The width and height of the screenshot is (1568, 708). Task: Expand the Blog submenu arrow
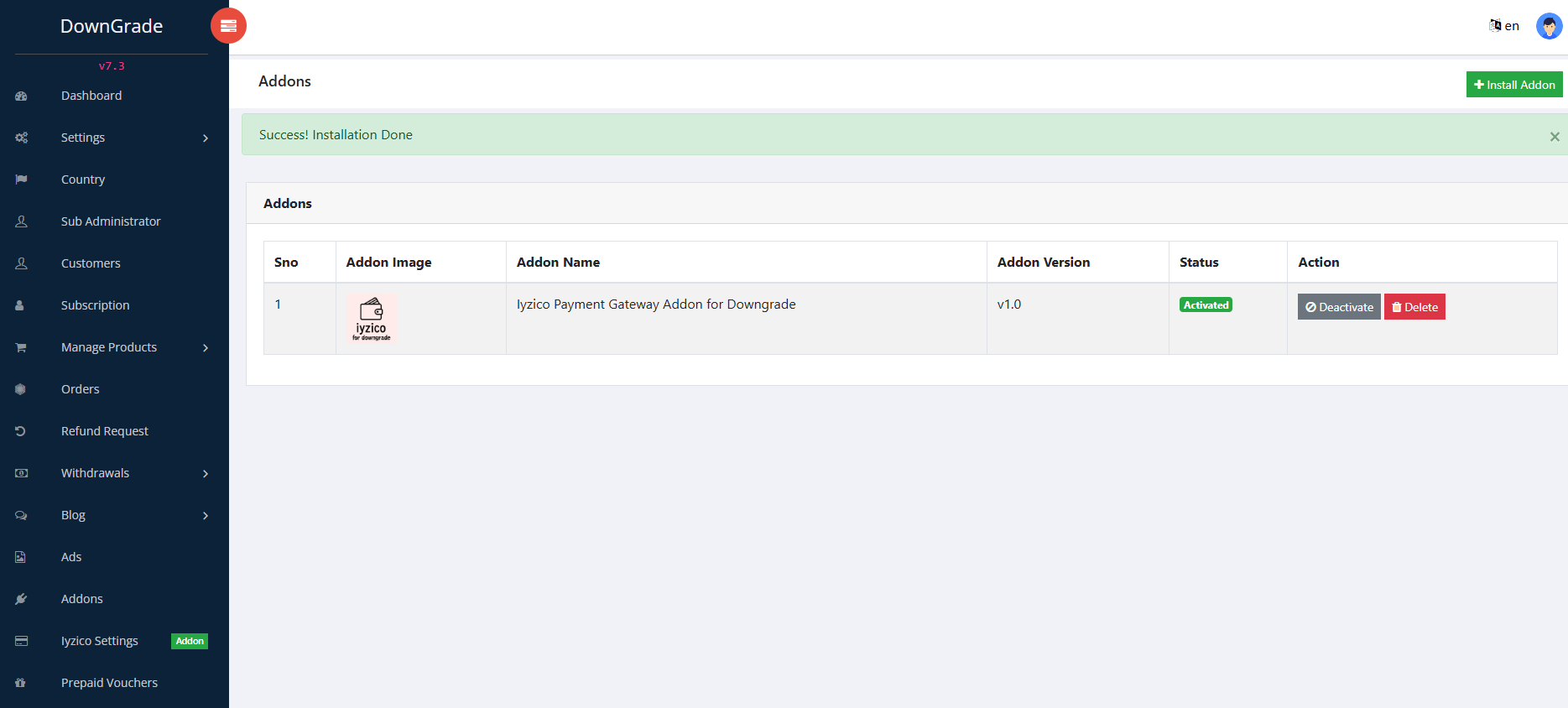(206, 516)
